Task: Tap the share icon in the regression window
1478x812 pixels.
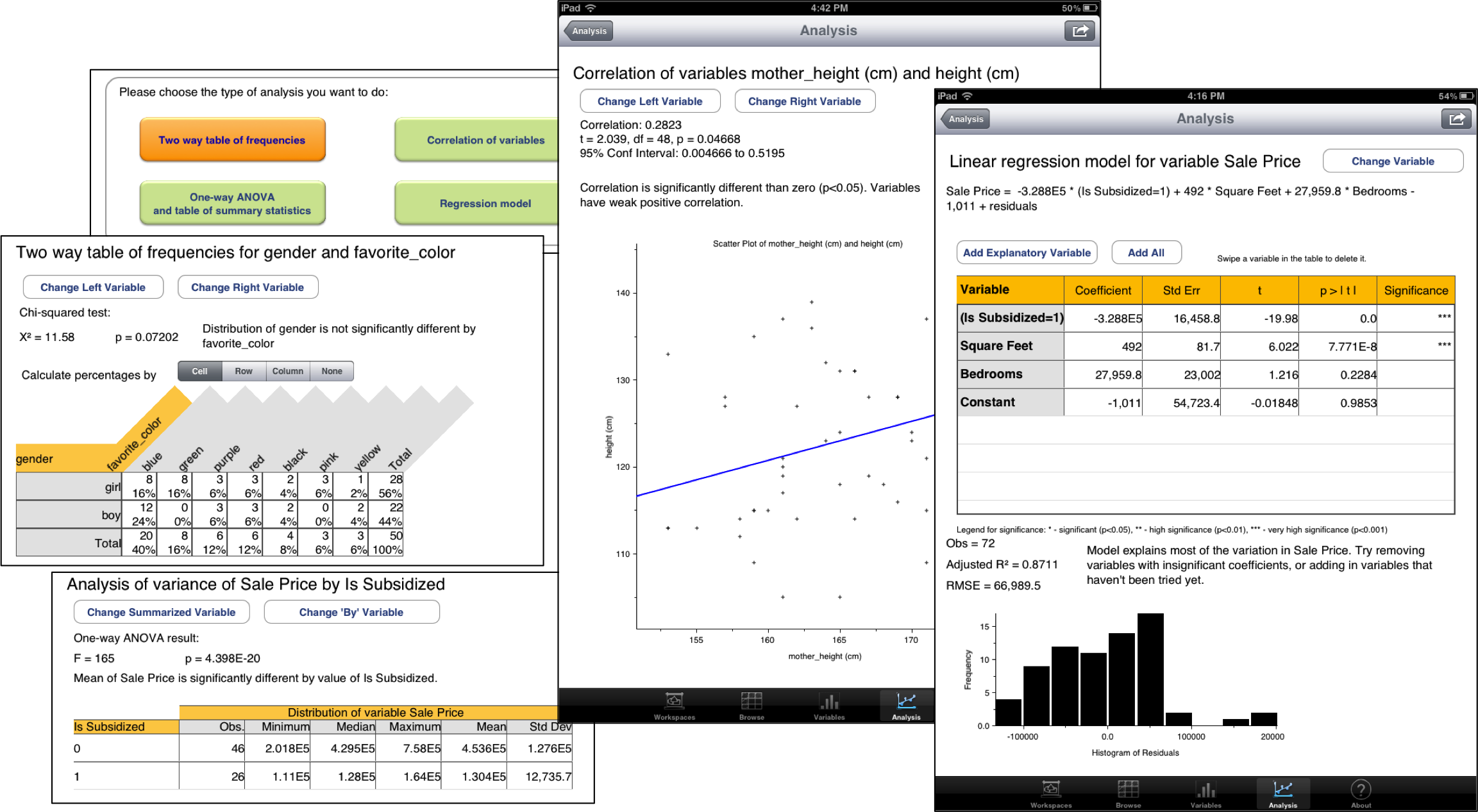Action: [1457, 119]
